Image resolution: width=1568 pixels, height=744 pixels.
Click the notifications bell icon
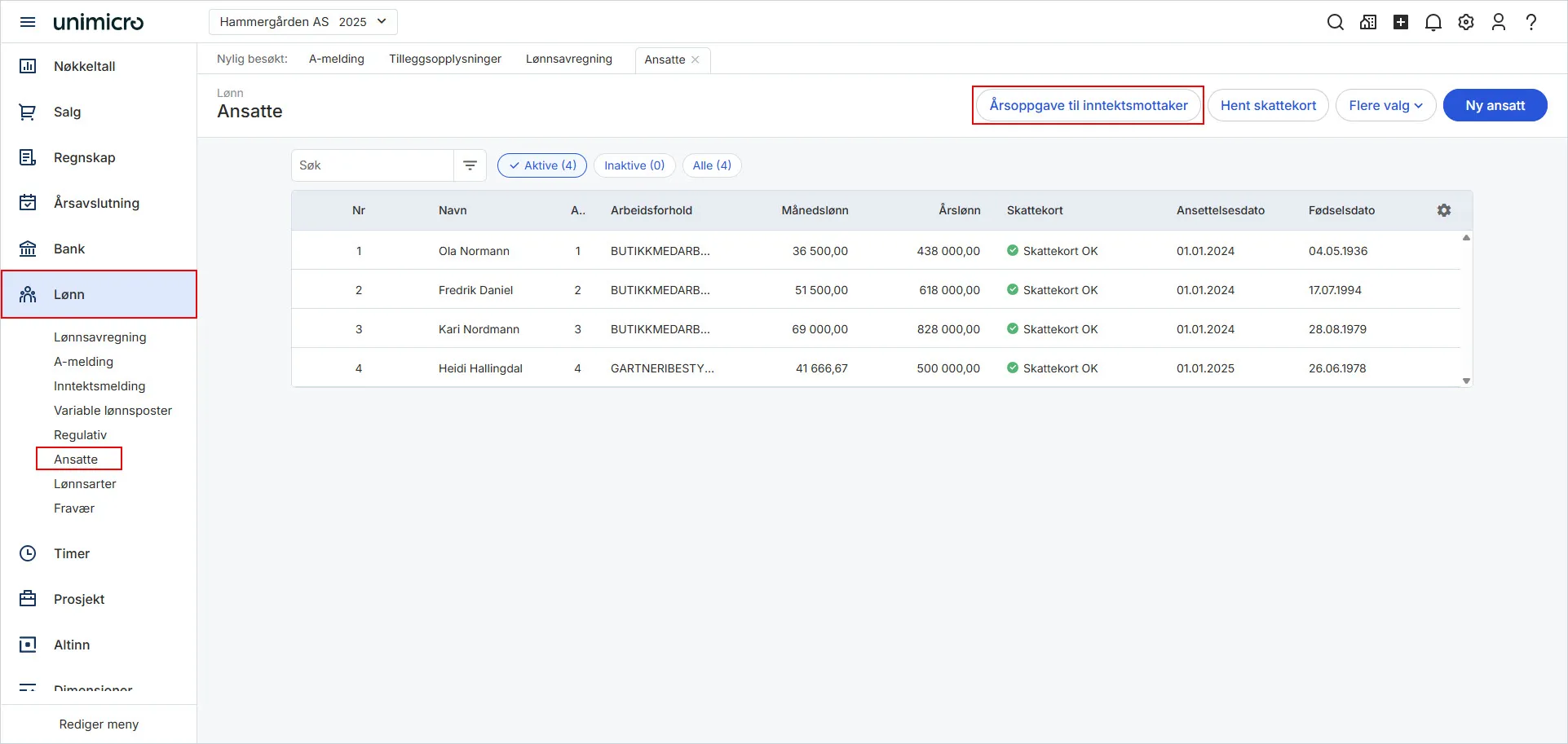[x=1433, y=22]
